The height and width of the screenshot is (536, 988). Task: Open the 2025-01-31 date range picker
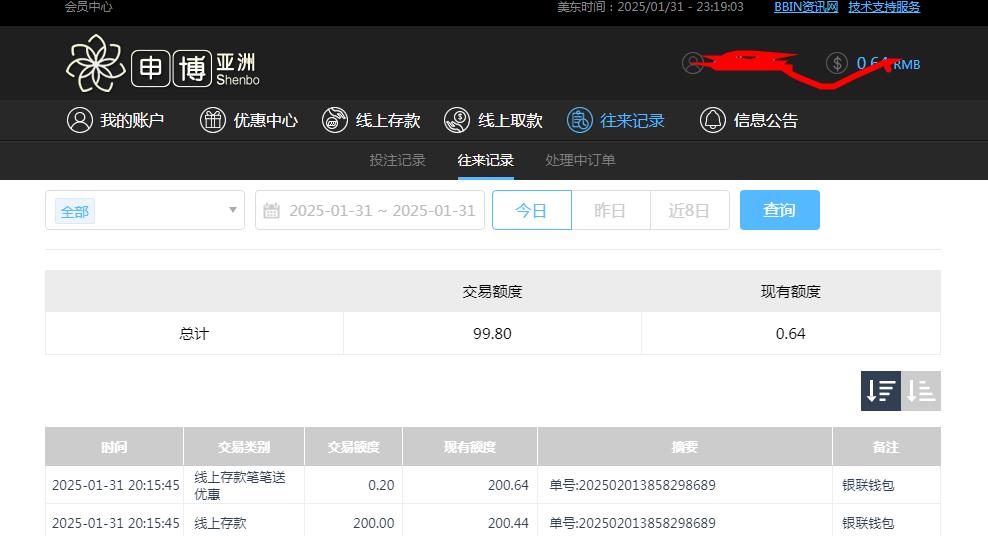(x=370, y=210)
